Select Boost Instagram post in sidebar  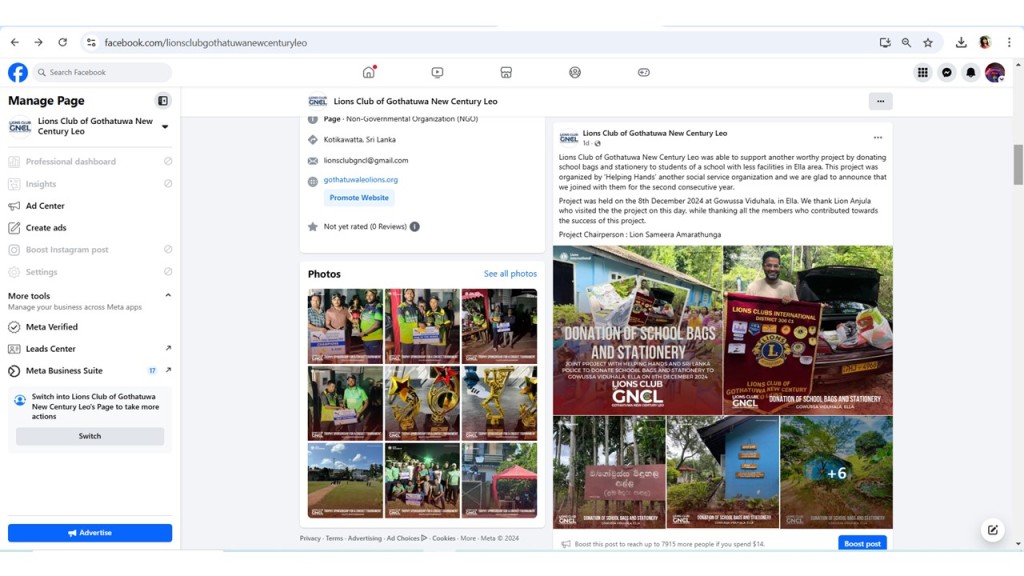90,249
